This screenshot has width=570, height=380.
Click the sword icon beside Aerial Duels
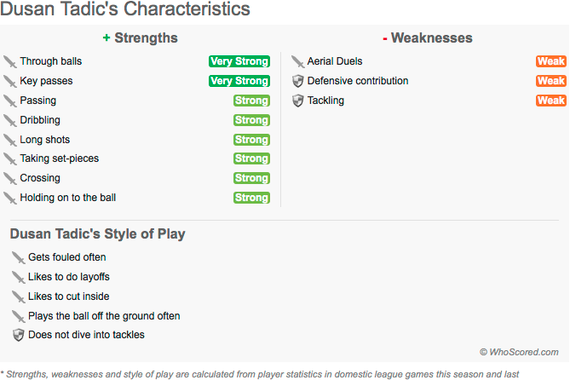click(x=298, y=62)
